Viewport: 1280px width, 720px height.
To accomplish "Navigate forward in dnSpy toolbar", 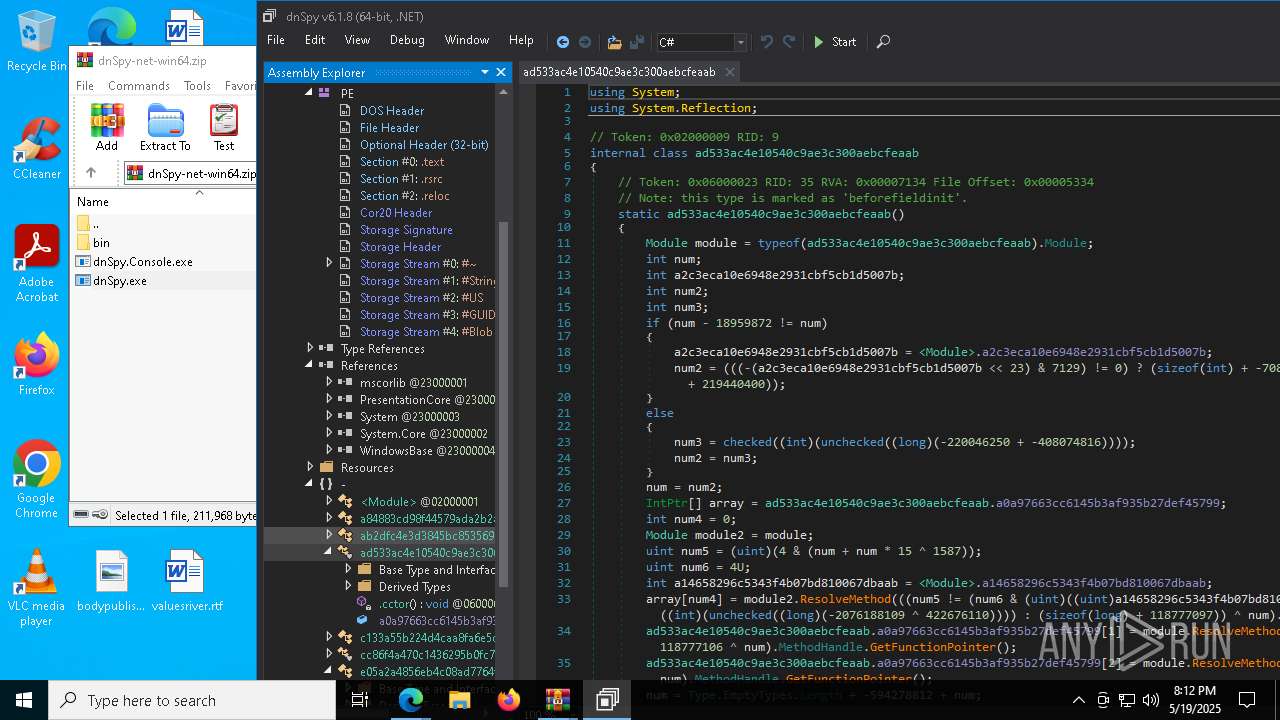I will tap(585, 42).
